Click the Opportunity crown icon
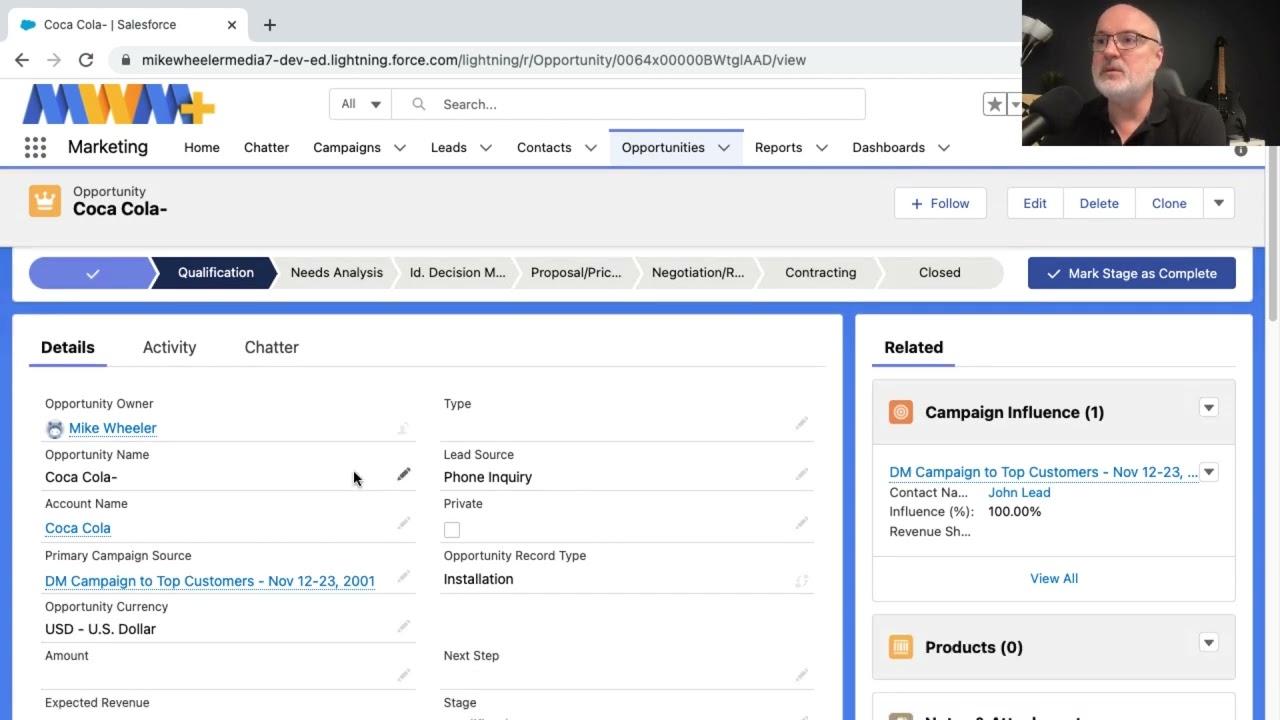The width and height of the screenshot is (1280, 720). pos(45,201)
